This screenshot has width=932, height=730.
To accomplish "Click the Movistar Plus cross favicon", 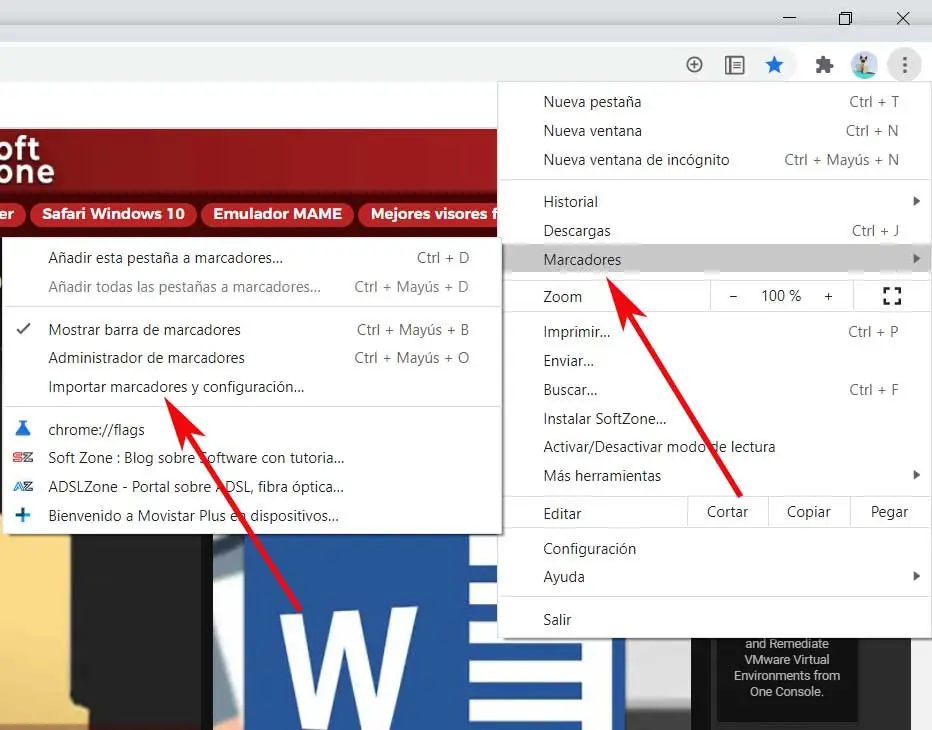I will [x=23, y=515].
